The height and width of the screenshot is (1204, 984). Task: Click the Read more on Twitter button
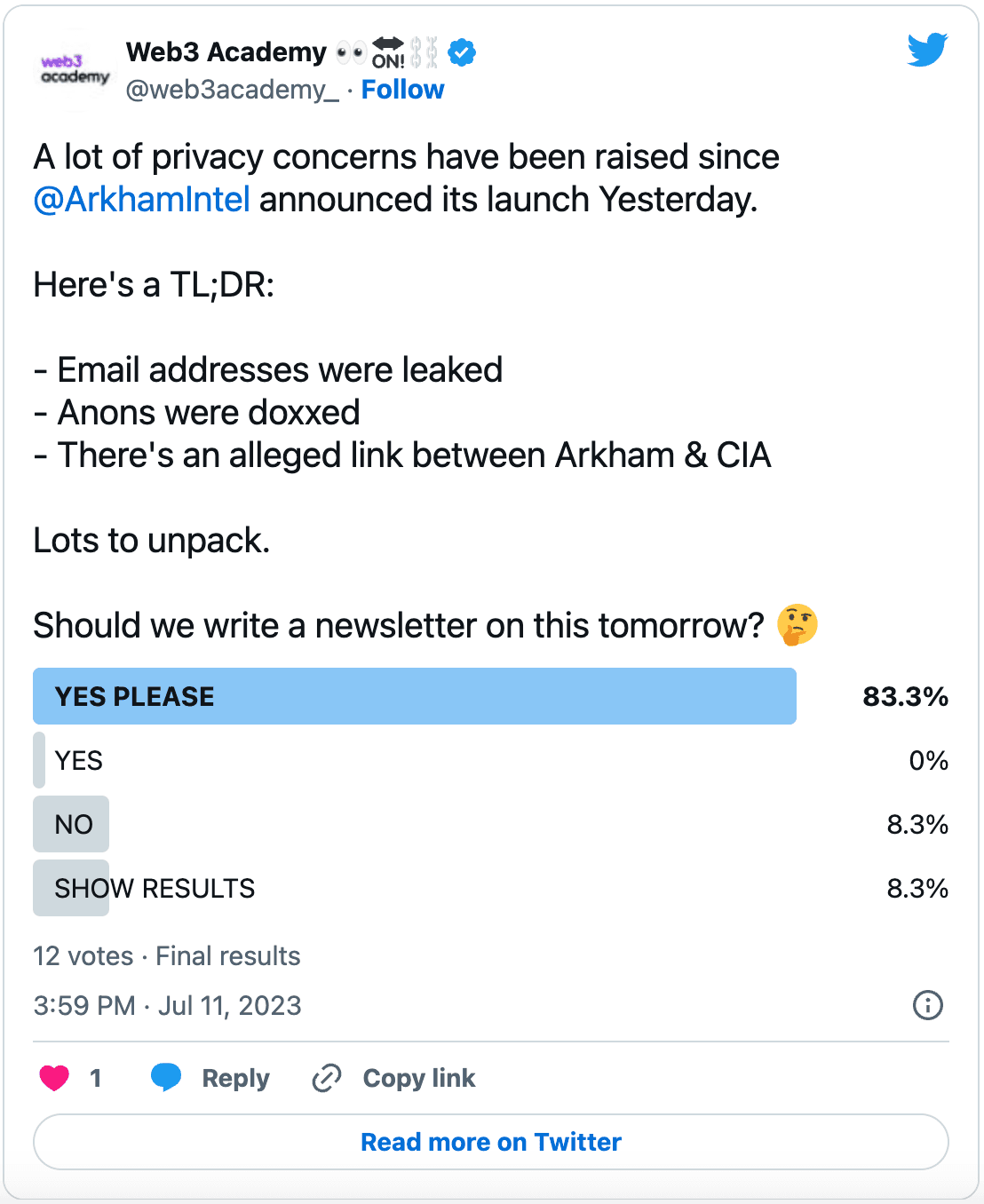click(x=491, y=1142)
